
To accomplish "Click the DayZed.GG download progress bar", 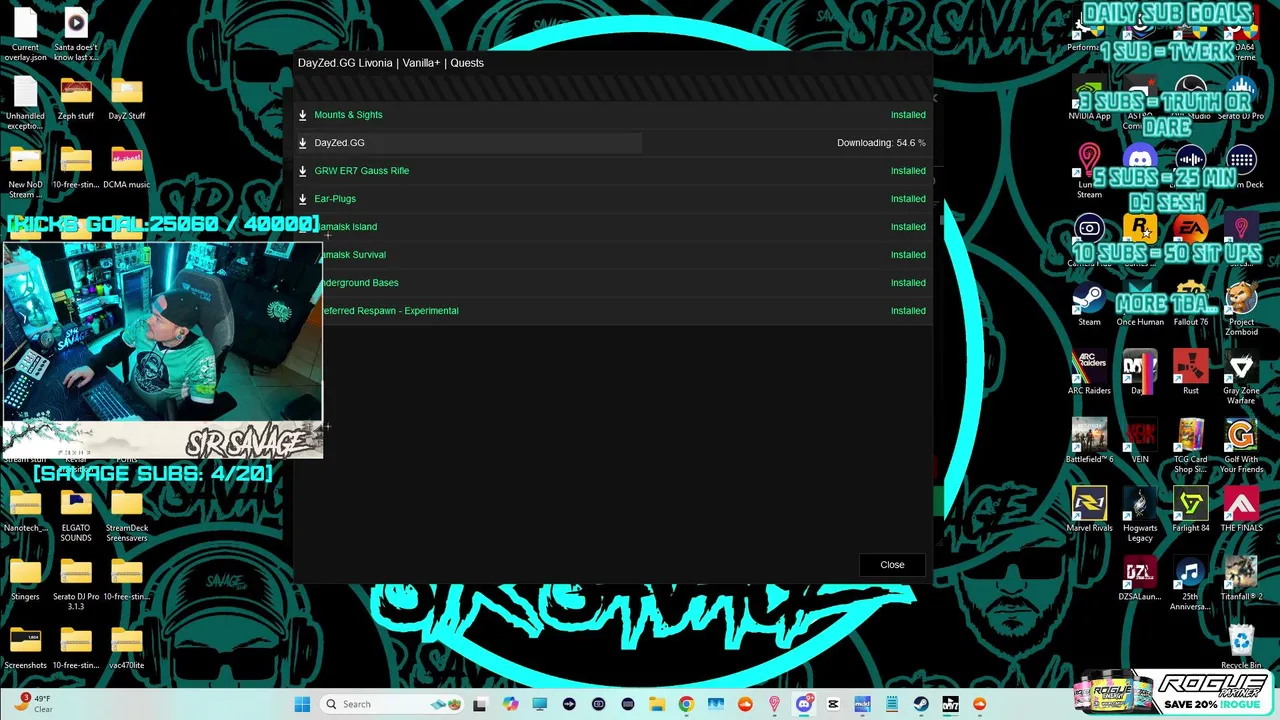I will tap(470, 143).
